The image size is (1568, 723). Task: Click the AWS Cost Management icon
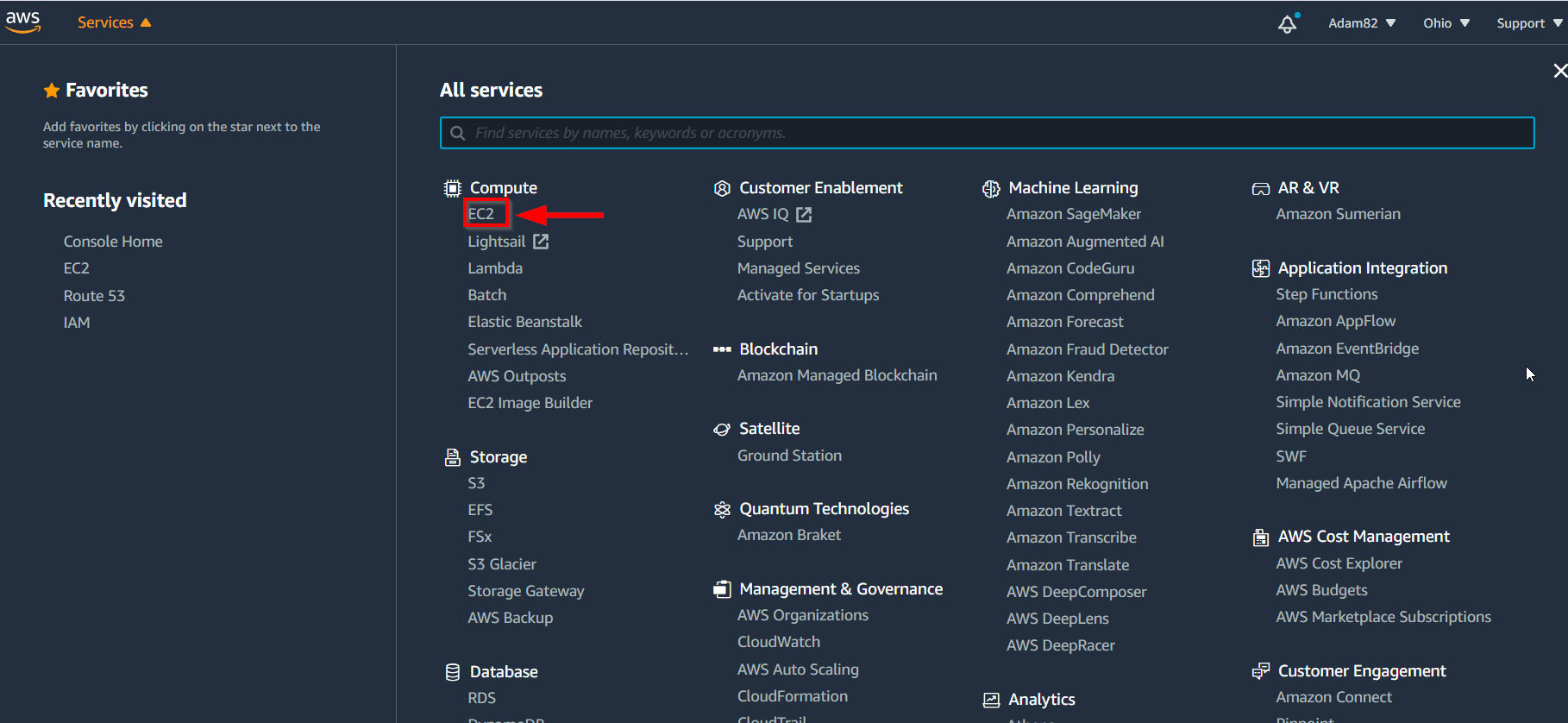[1261, 538]
